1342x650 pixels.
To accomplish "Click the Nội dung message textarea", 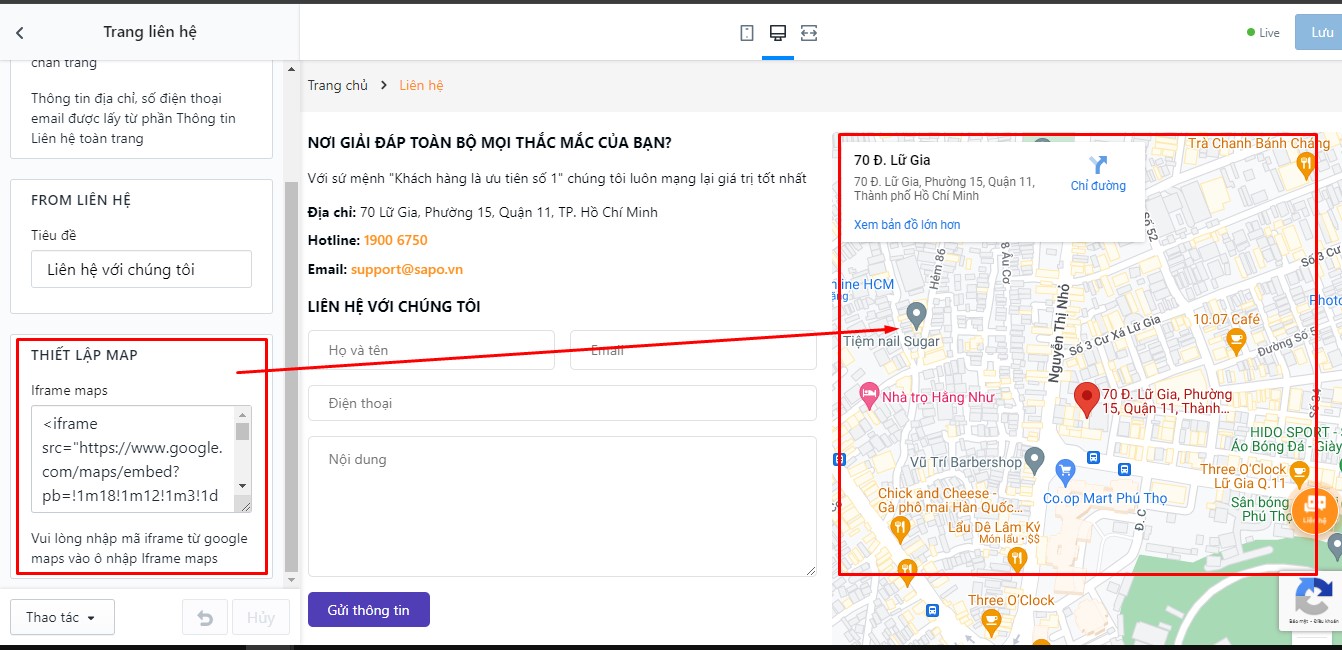I will 562,506.
